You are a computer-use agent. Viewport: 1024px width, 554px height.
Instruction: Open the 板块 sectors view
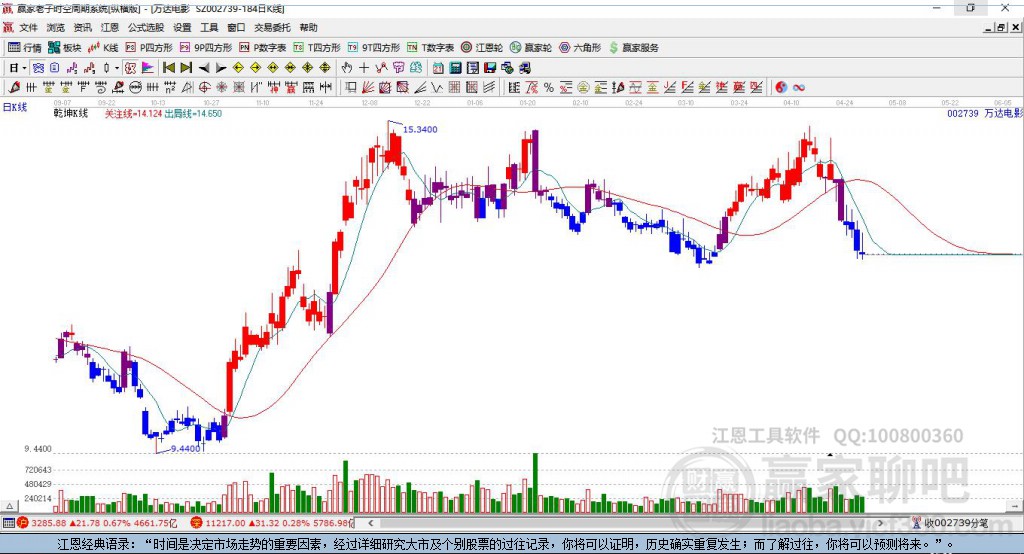(x=65, y=48)
